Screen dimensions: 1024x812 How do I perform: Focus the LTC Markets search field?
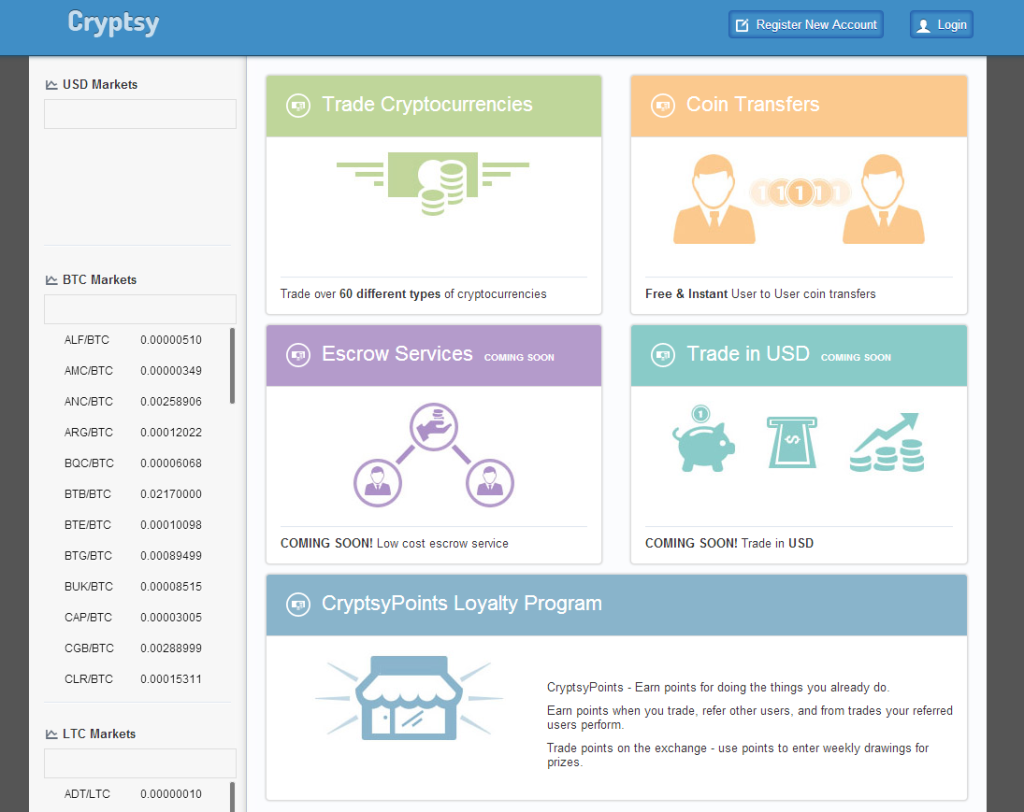(140, 763)
